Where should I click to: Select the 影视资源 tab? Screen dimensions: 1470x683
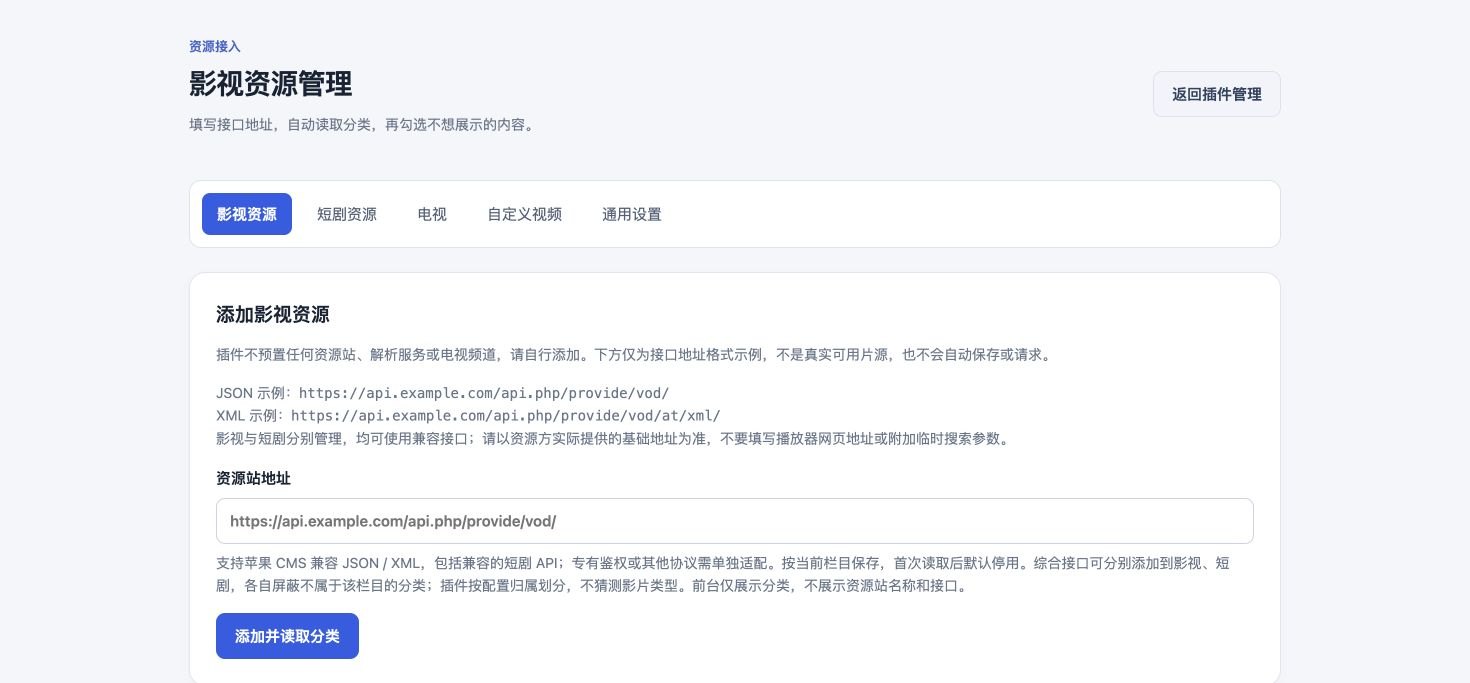point(247,214)
